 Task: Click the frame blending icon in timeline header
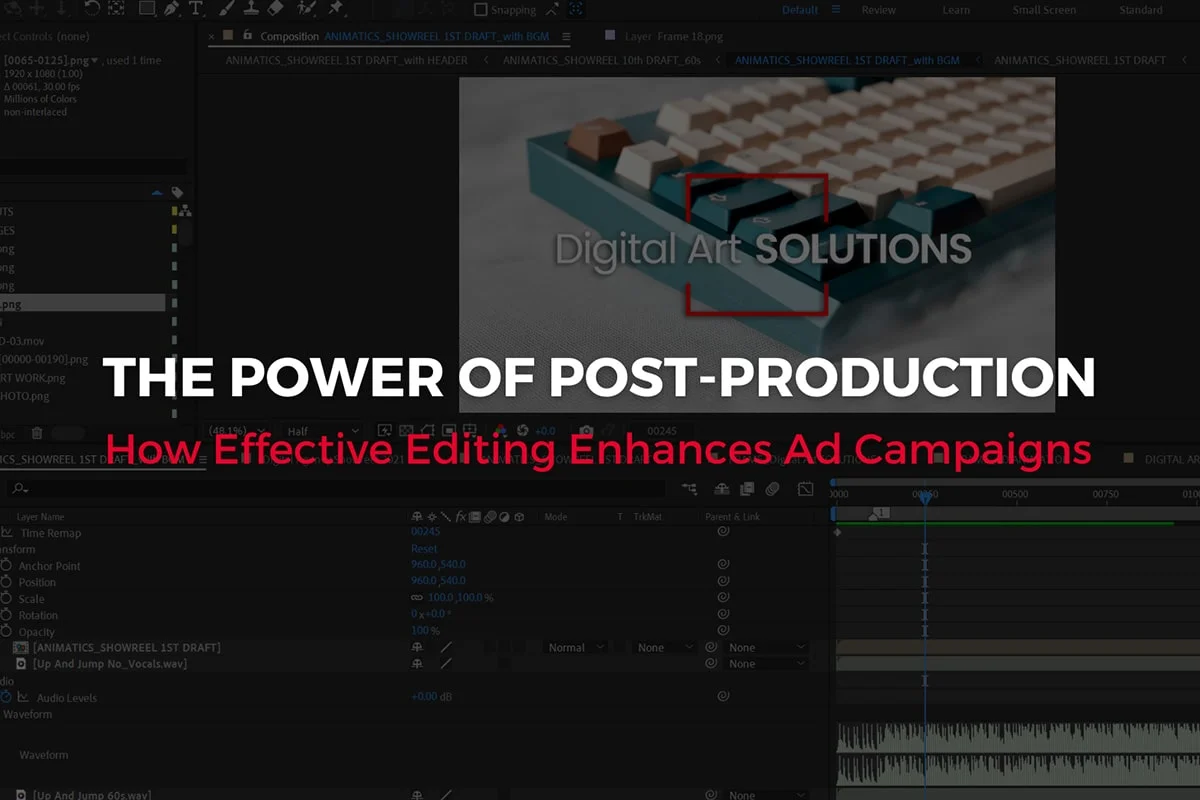pyautogui.click(x=747, y=489)
